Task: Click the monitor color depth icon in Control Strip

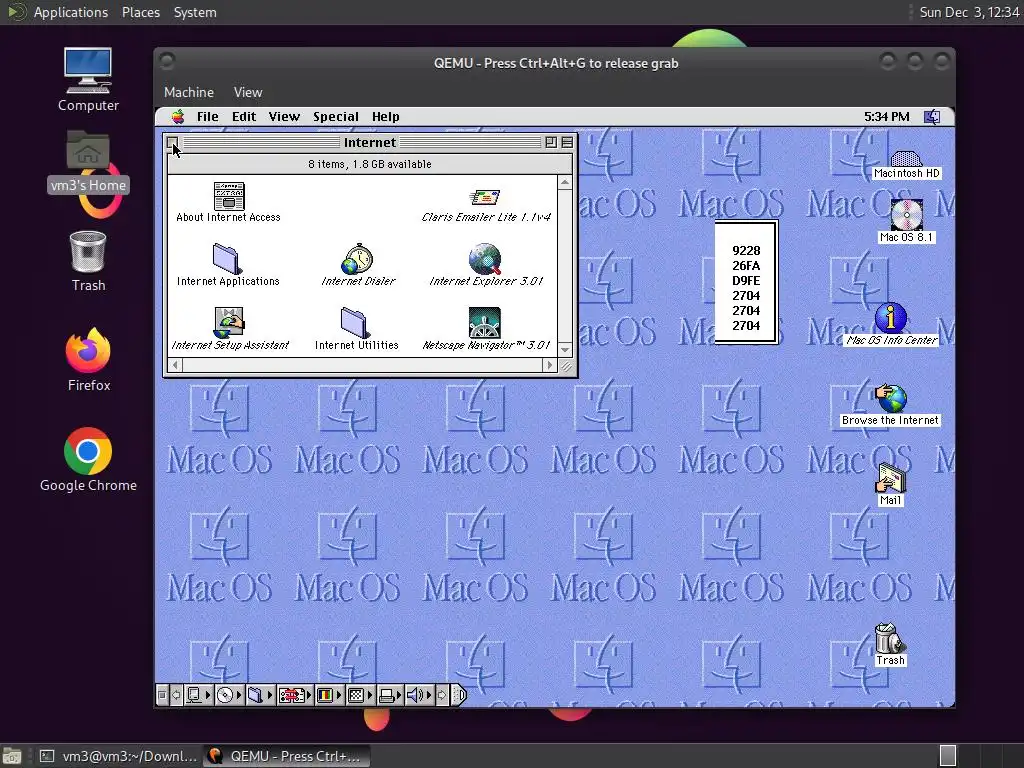Action: pos(325,695)
